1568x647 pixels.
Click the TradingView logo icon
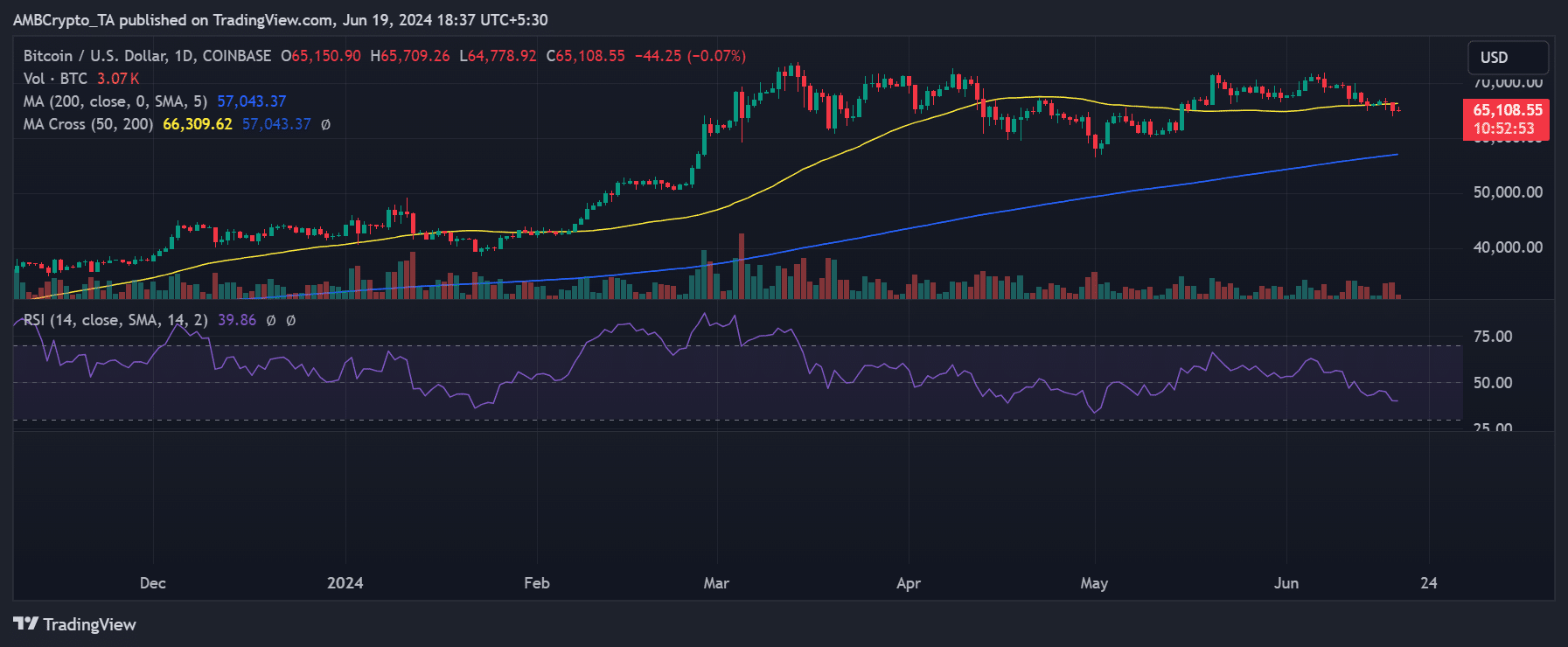(25, 623)
